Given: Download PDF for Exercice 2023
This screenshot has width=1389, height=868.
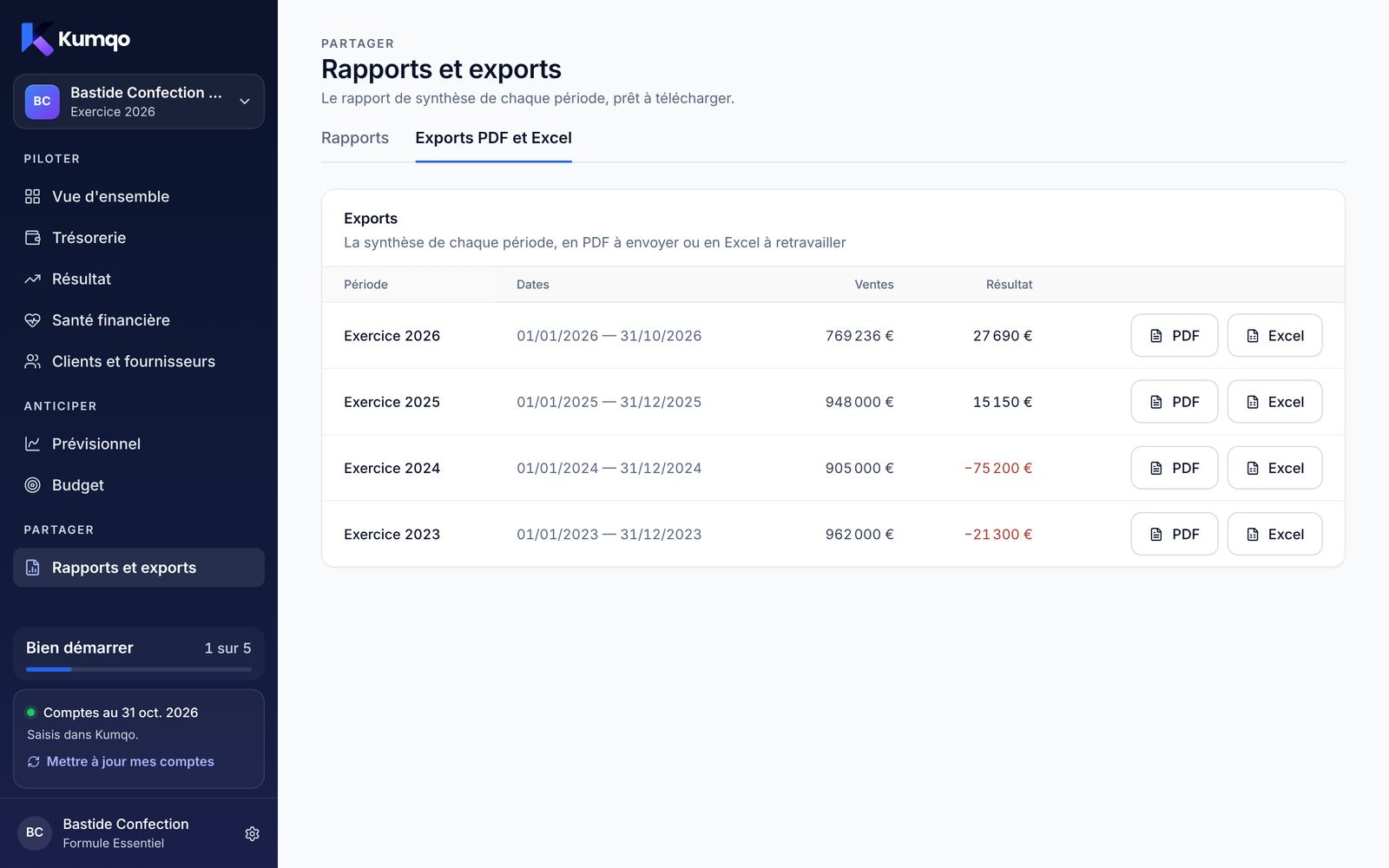Looking at the screenshot, I should pos(1174,534).
